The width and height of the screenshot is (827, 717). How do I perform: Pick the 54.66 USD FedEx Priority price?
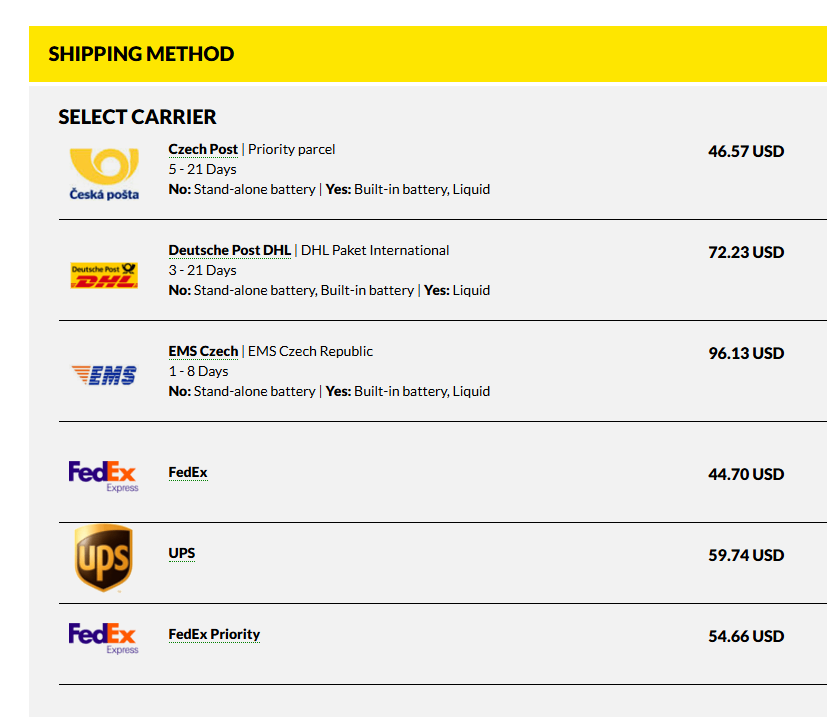pyautogui.click(x=746, y=637)
